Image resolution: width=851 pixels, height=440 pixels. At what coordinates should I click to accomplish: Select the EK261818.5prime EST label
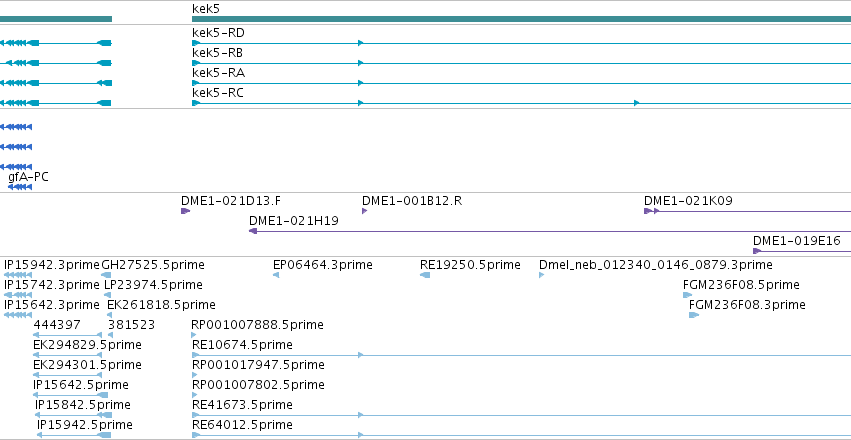point(161,305)
